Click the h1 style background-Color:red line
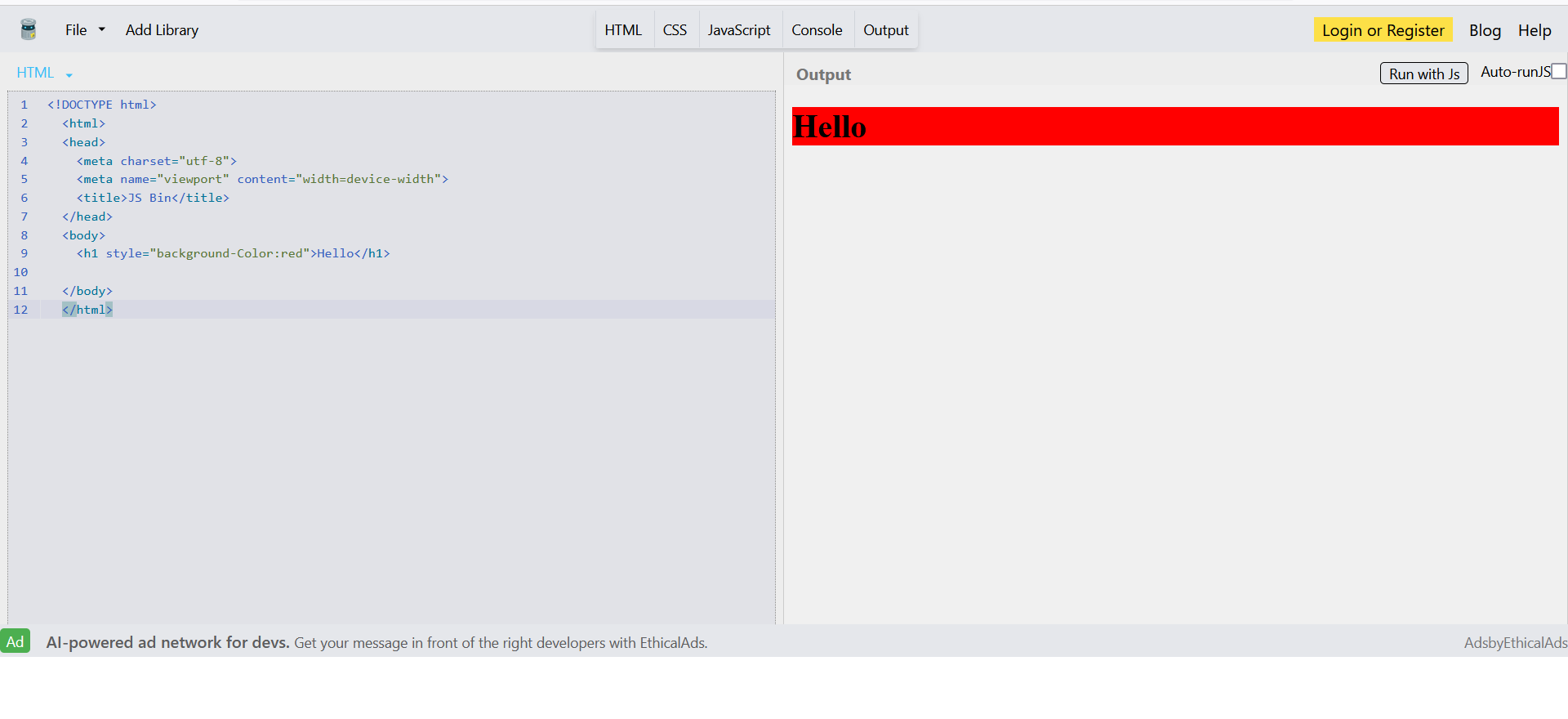Screen dimensions: 1568x719 pos(234,253)
